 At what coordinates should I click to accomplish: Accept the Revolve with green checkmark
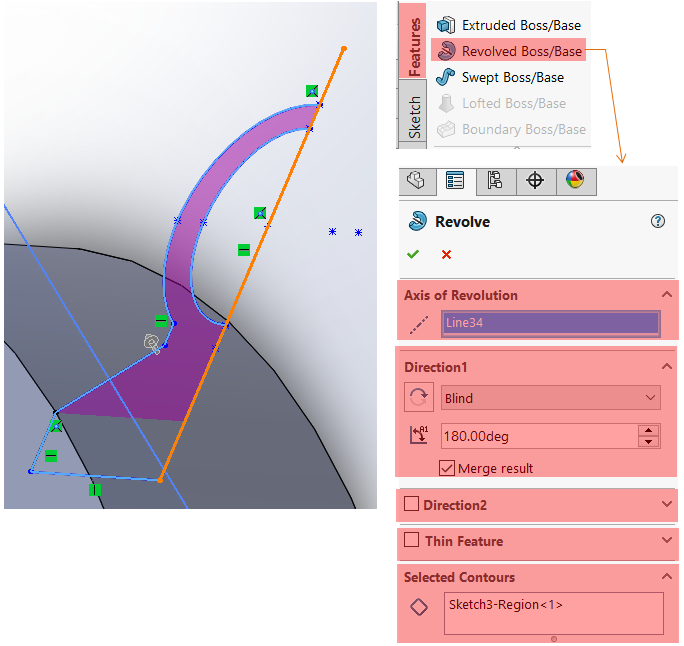click(413, 254)
